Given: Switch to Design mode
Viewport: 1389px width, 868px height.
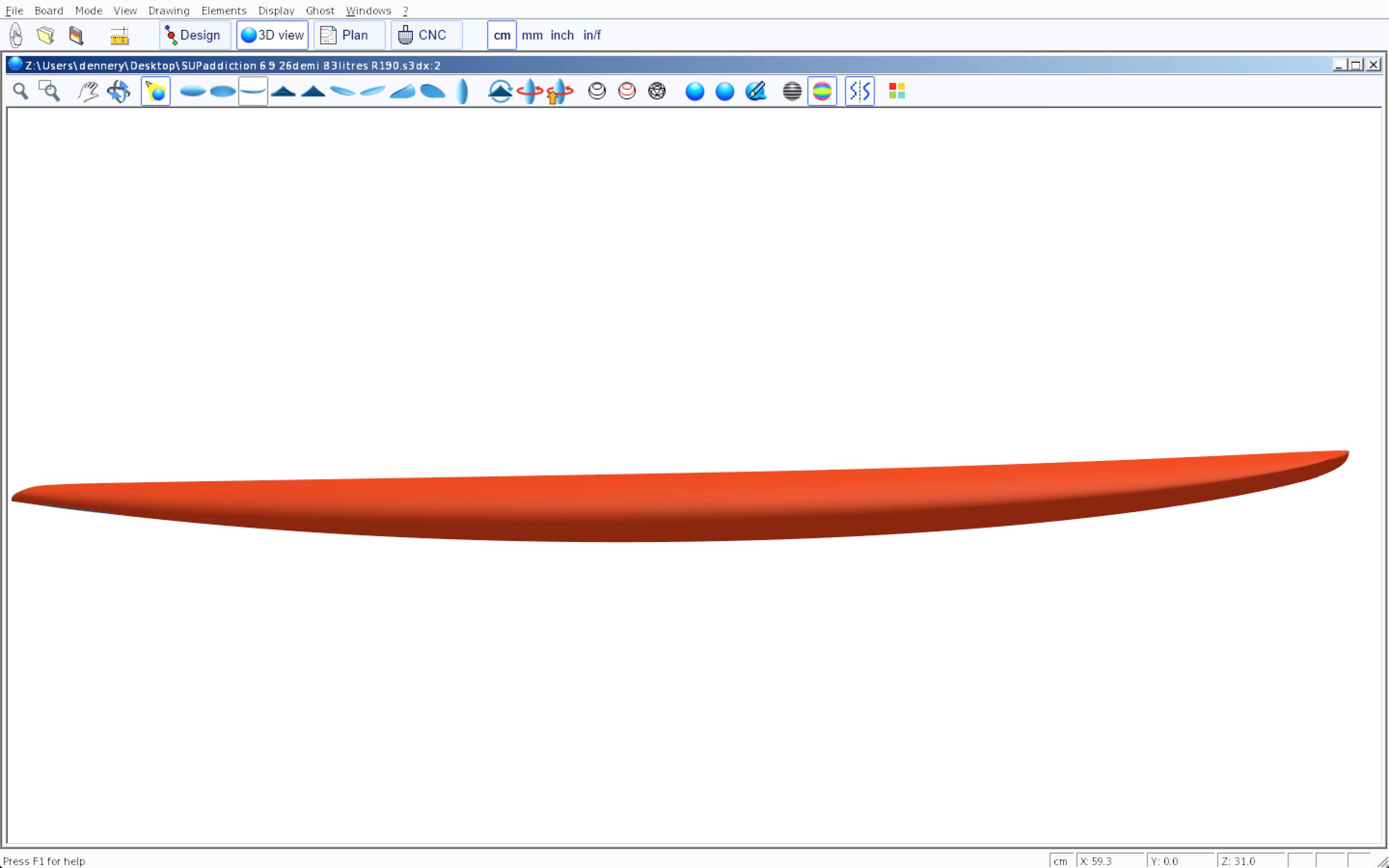Looking at the screenshot, I should click(x=194, y=35).
